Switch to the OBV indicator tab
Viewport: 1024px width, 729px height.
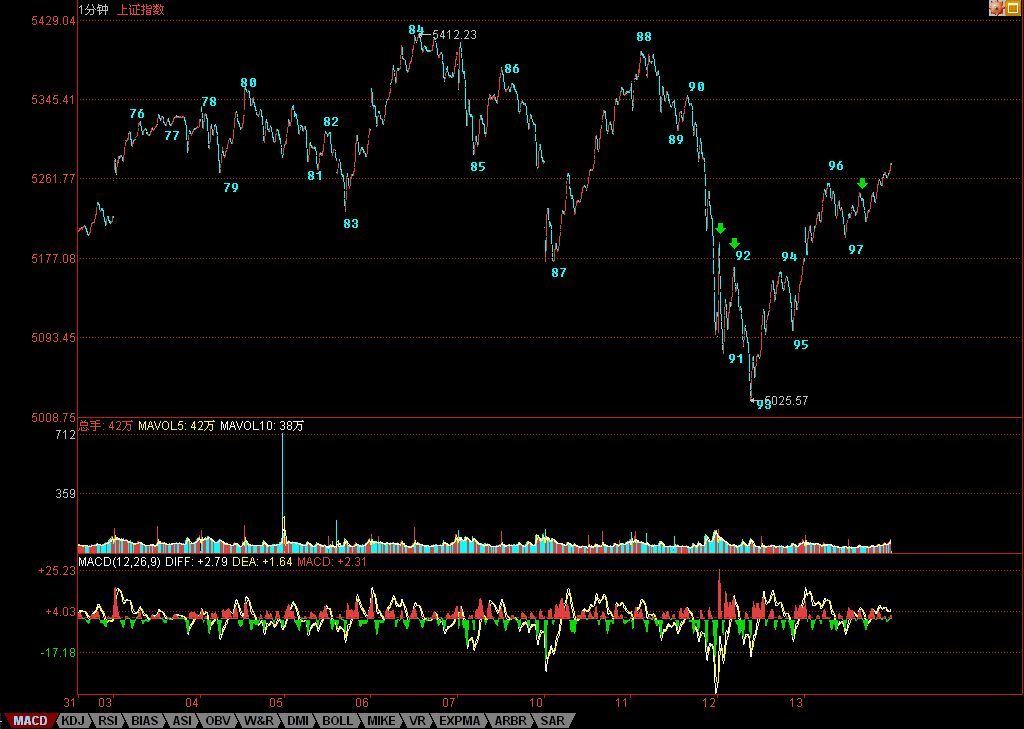pyautogui.click(x=218, y=720)
